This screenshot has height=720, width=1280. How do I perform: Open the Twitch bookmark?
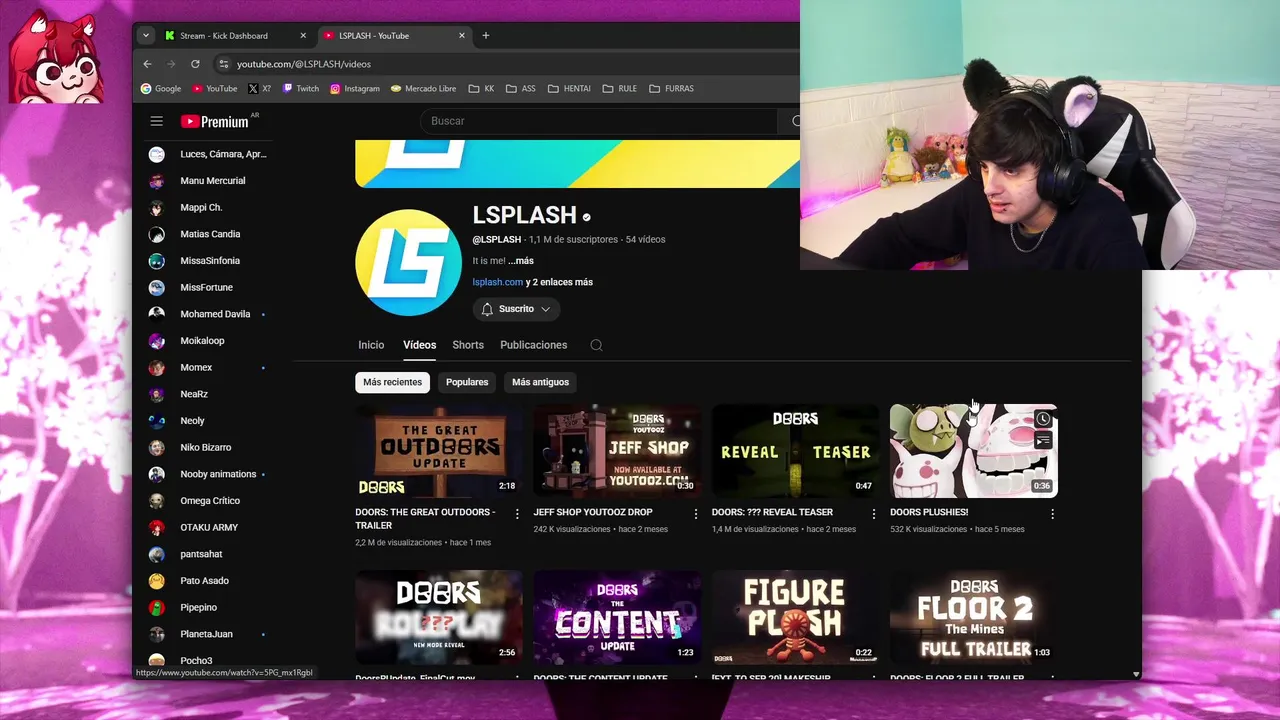coord(301,88)
